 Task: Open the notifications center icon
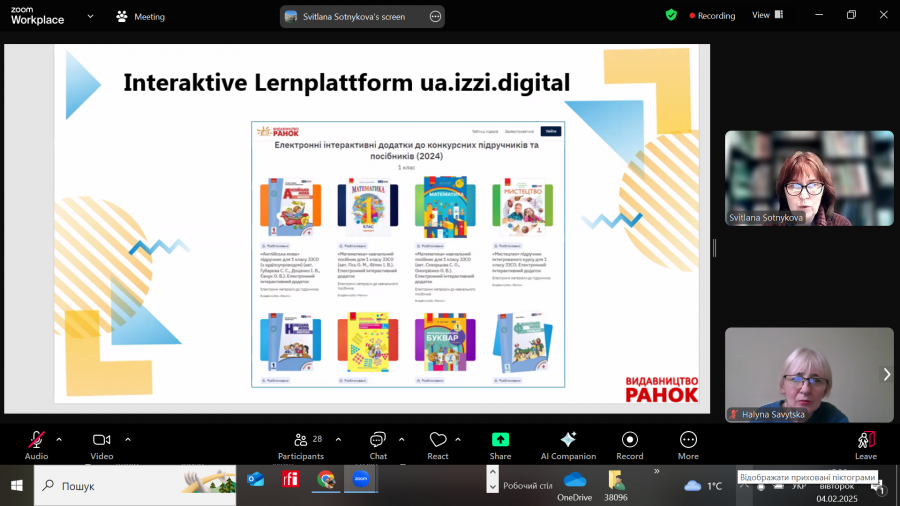(x=878, y=487)
